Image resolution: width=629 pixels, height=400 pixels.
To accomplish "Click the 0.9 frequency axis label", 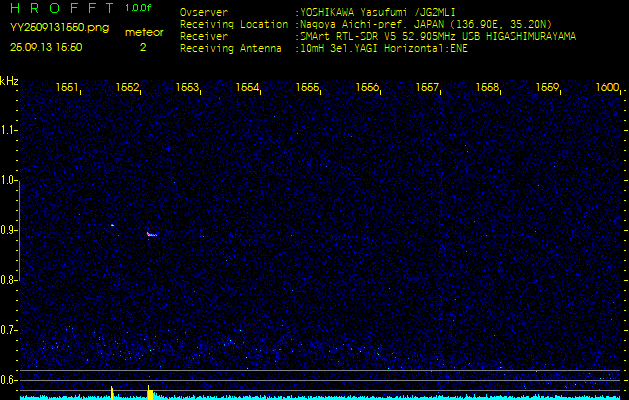I will coord(8,230).
